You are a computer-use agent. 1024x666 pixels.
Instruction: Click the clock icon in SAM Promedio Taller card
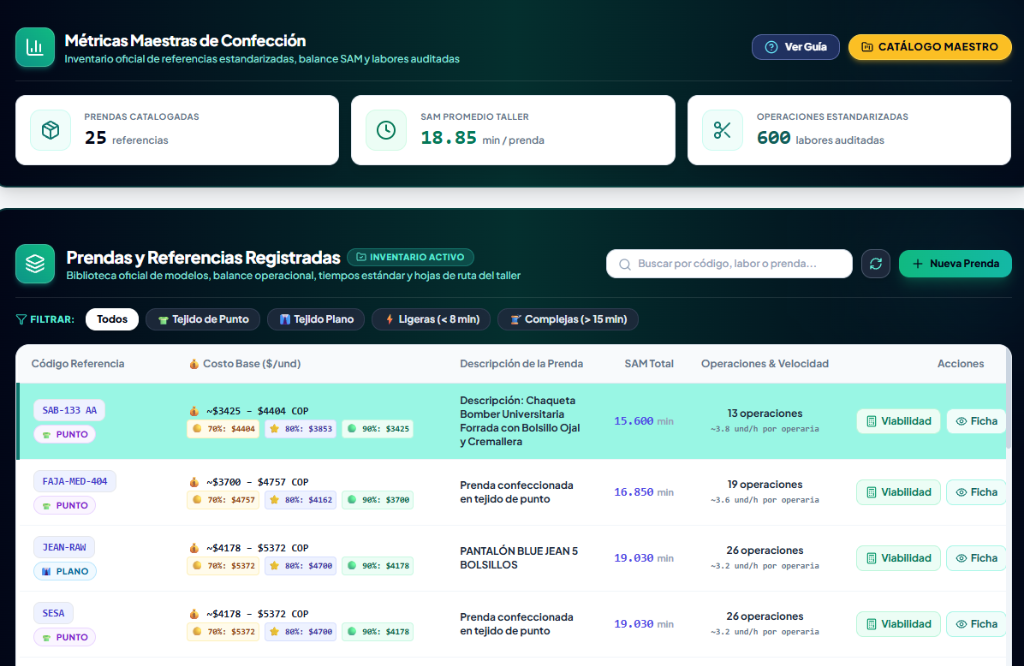[386, 130]
